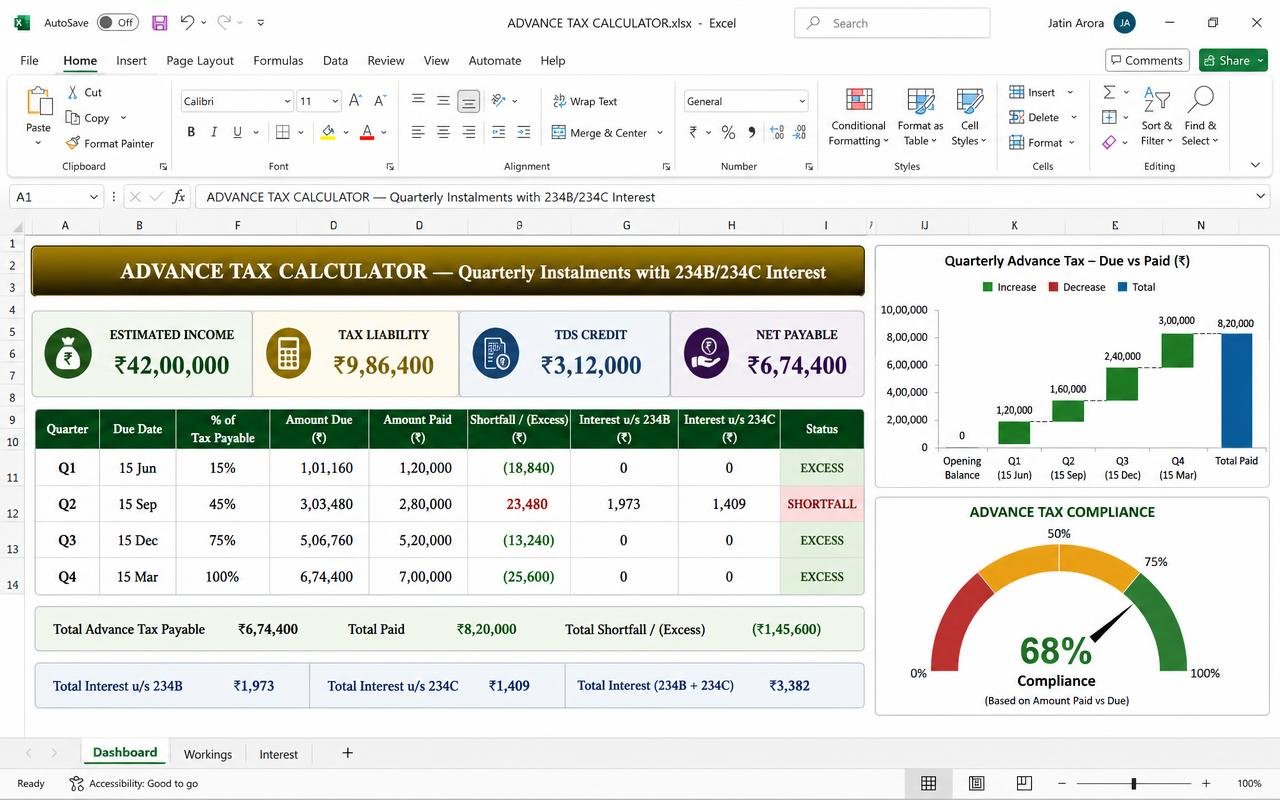Click the zoom slider handle
Viewport: 1280px width, 800px height.
click(1133, 783)
